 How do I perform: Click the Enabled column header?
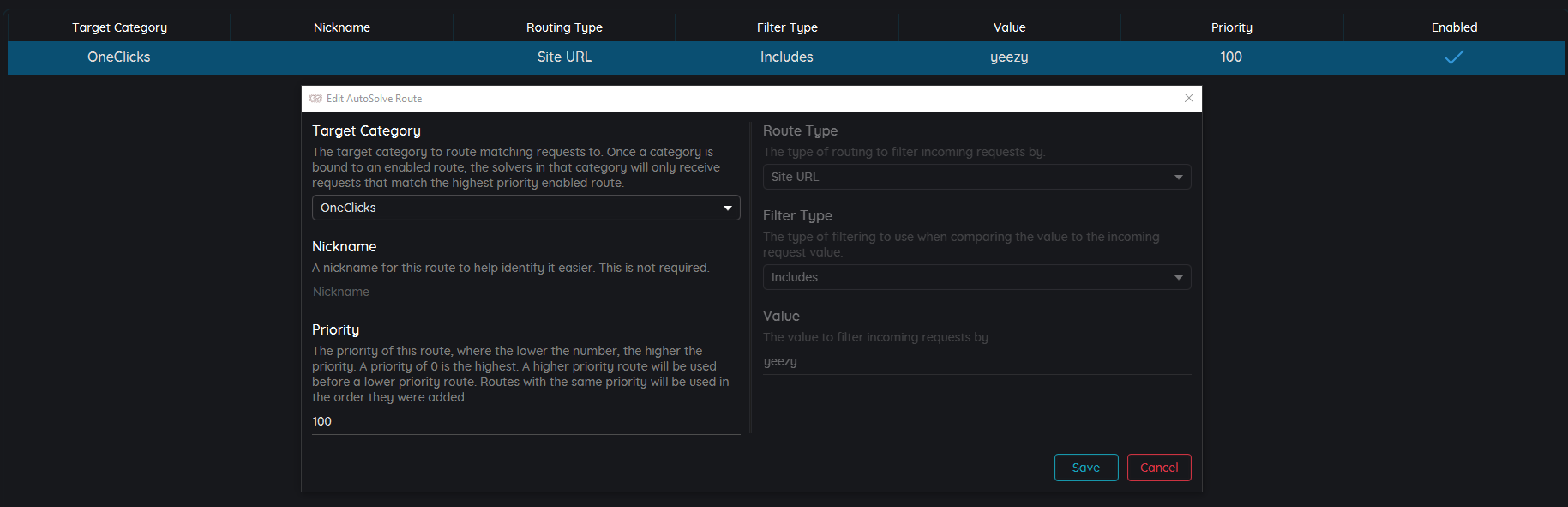click(1454, 27)
